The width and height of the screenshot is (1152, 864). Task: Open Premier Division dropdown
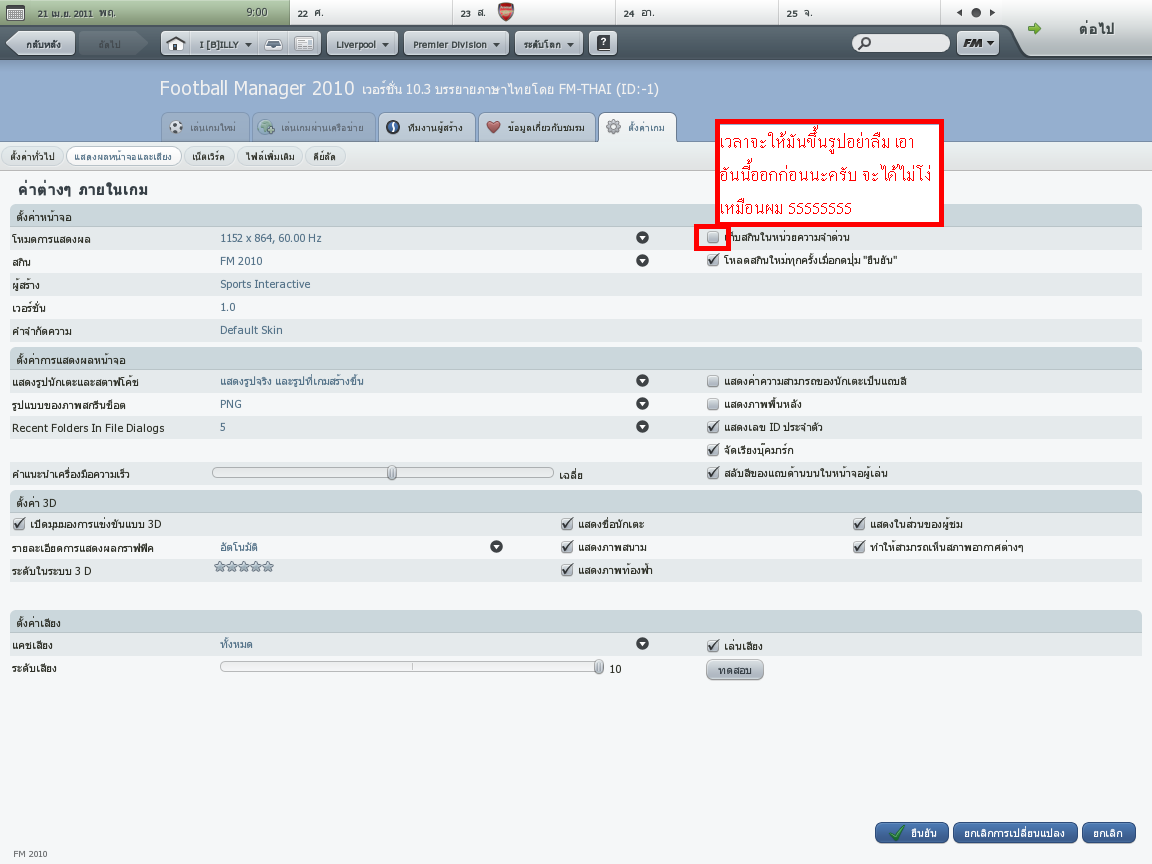tap(456, 44)
